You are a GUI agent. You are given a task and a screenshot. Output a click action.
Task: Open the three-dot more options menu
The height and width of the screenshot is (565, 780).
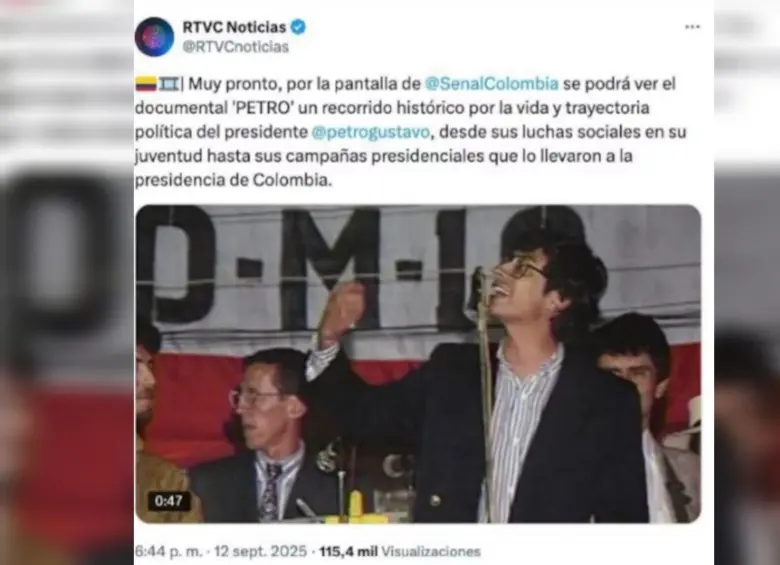[x=692, y=27]
